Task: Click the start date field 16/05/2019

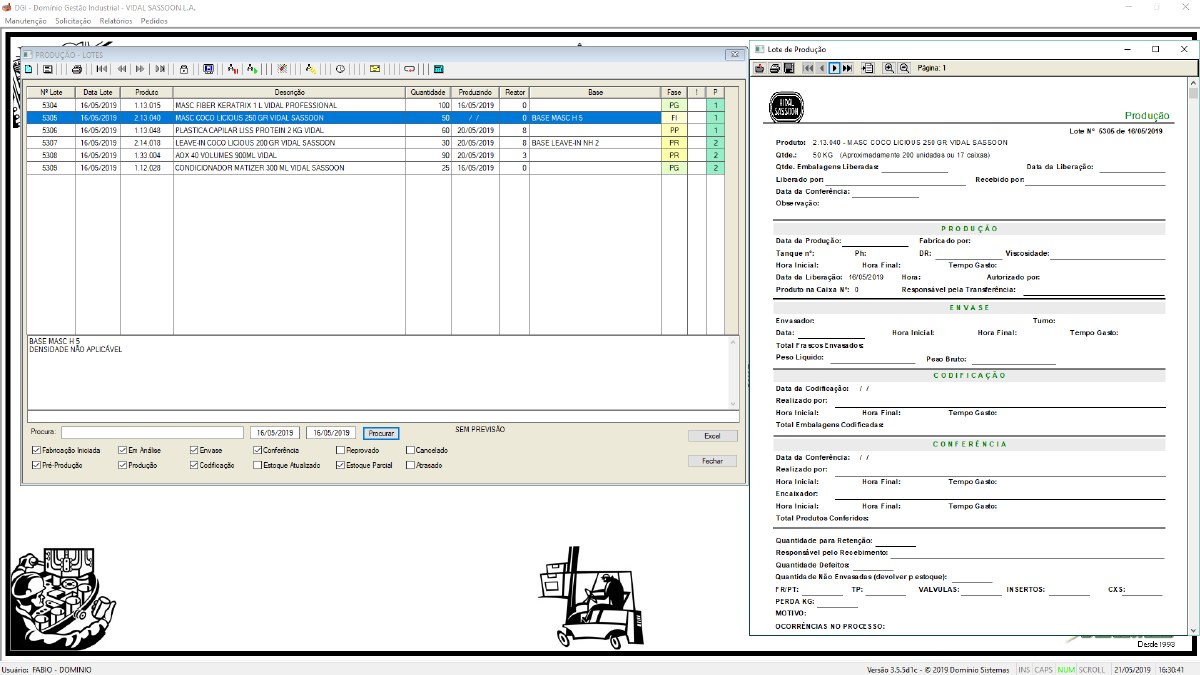Action: point(275,433)
